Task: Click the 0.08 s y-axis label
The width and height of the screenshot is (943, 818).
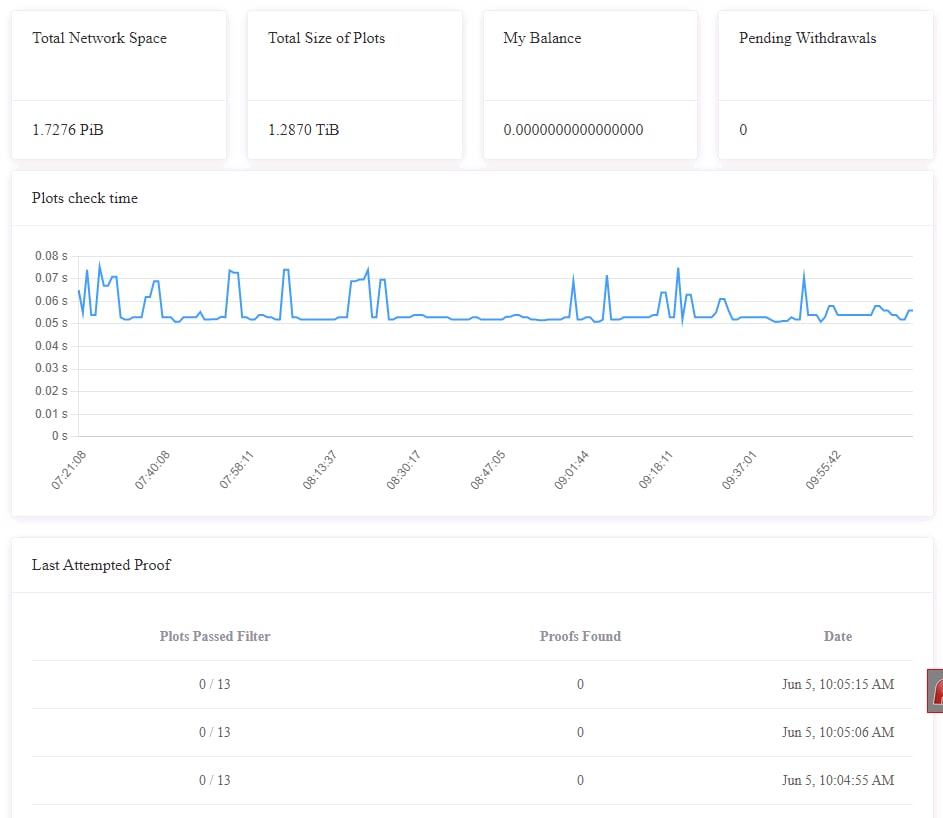Action: point(51,256)
